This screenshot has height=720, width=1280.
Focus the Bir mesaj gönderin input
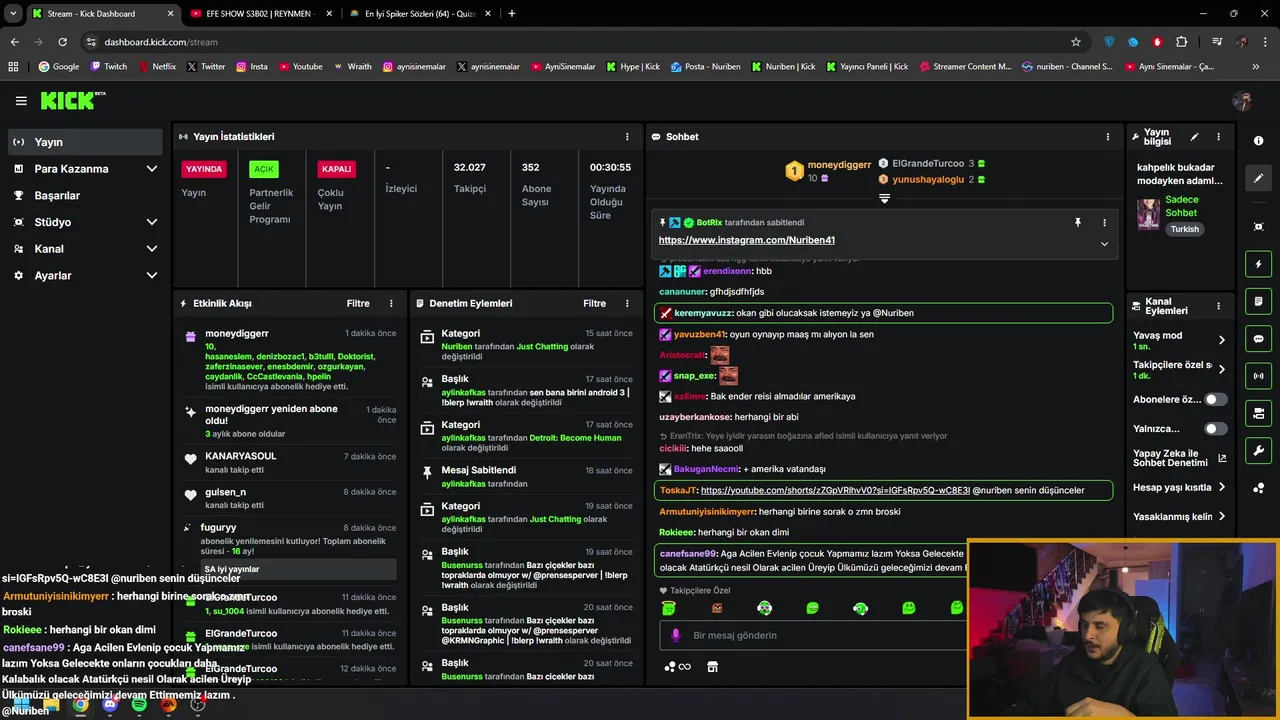pyautogui.click(x=812, y=635)
